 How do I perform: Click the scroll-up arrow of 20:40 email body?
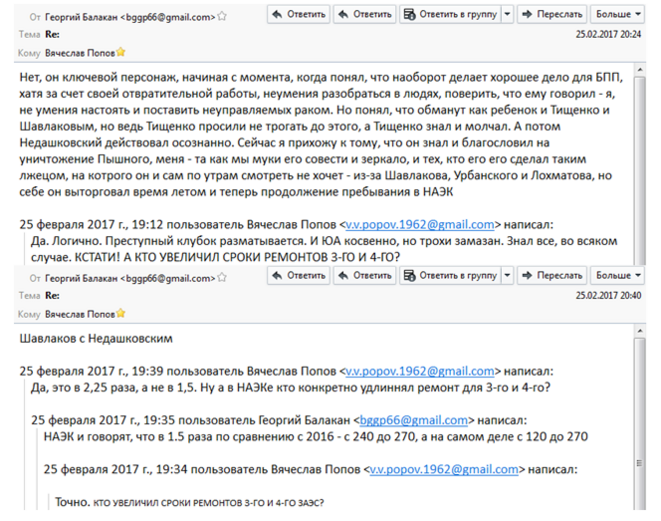[x=640, y=331]
